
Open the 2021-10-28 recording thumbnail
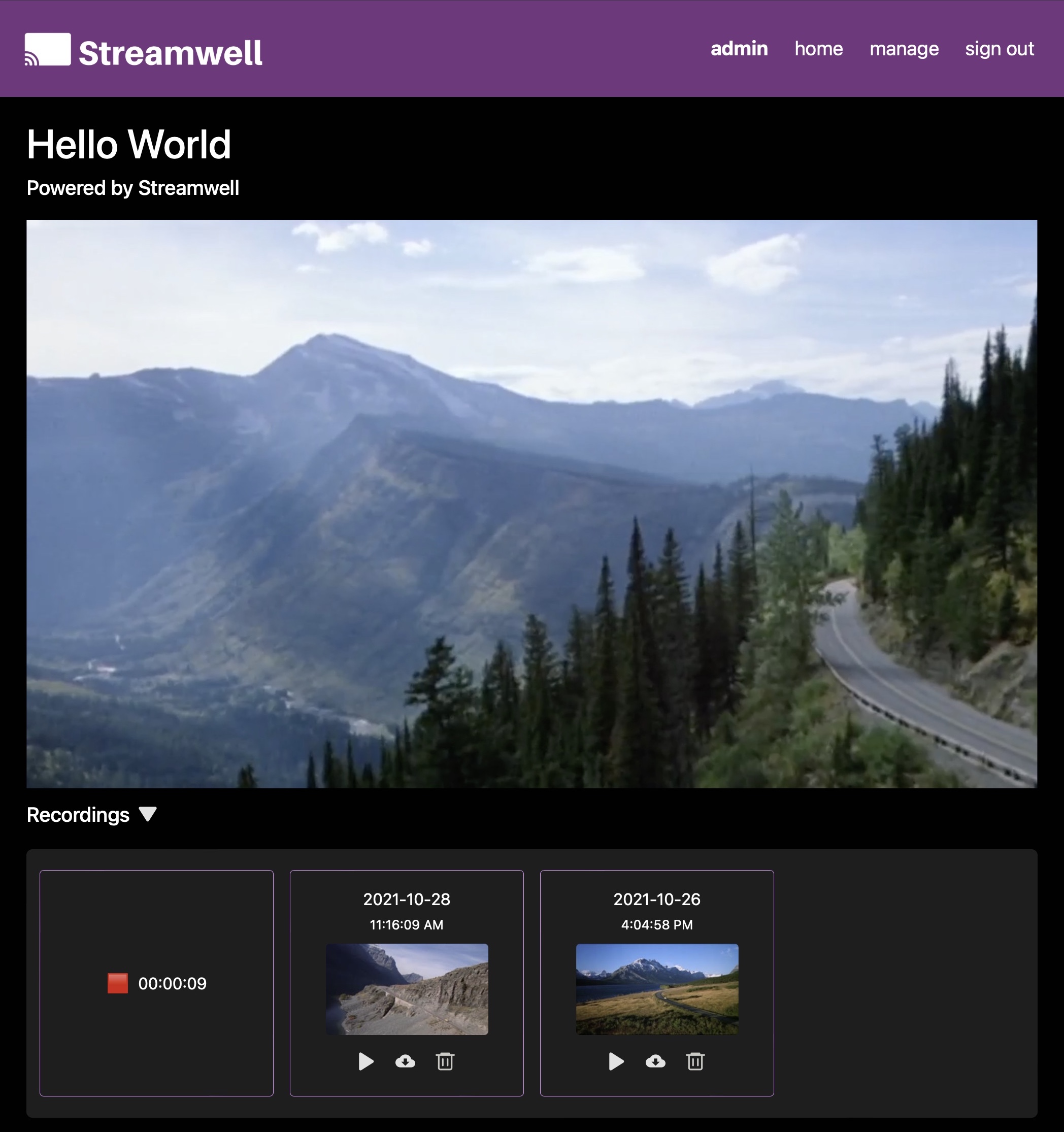(x=407, y=989)
